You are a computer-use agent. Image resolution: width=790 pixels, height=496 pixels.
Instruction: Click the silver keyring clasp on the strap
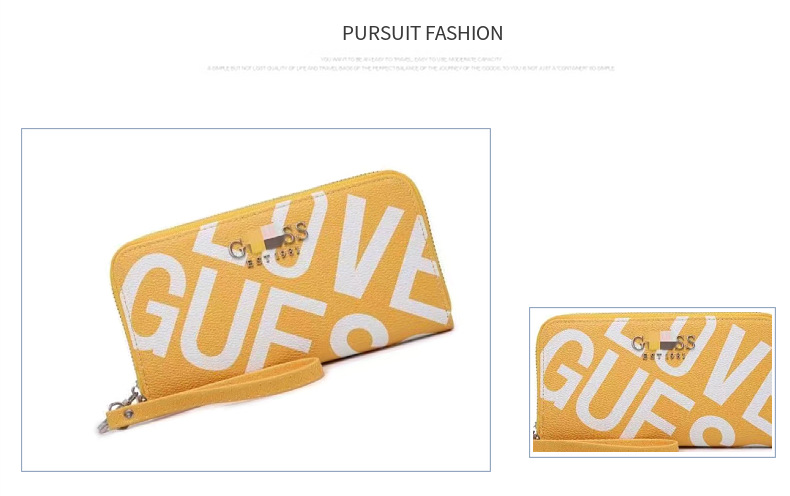pos(105,426)
